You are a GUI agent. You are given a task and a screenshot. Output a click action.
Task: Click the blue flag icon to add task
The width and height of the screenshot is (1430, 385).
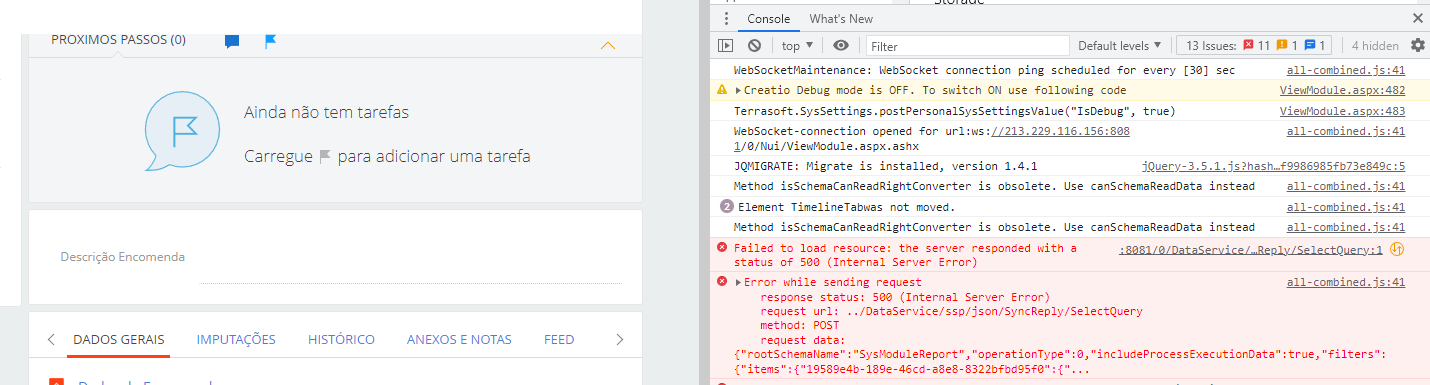coord(270,41)
